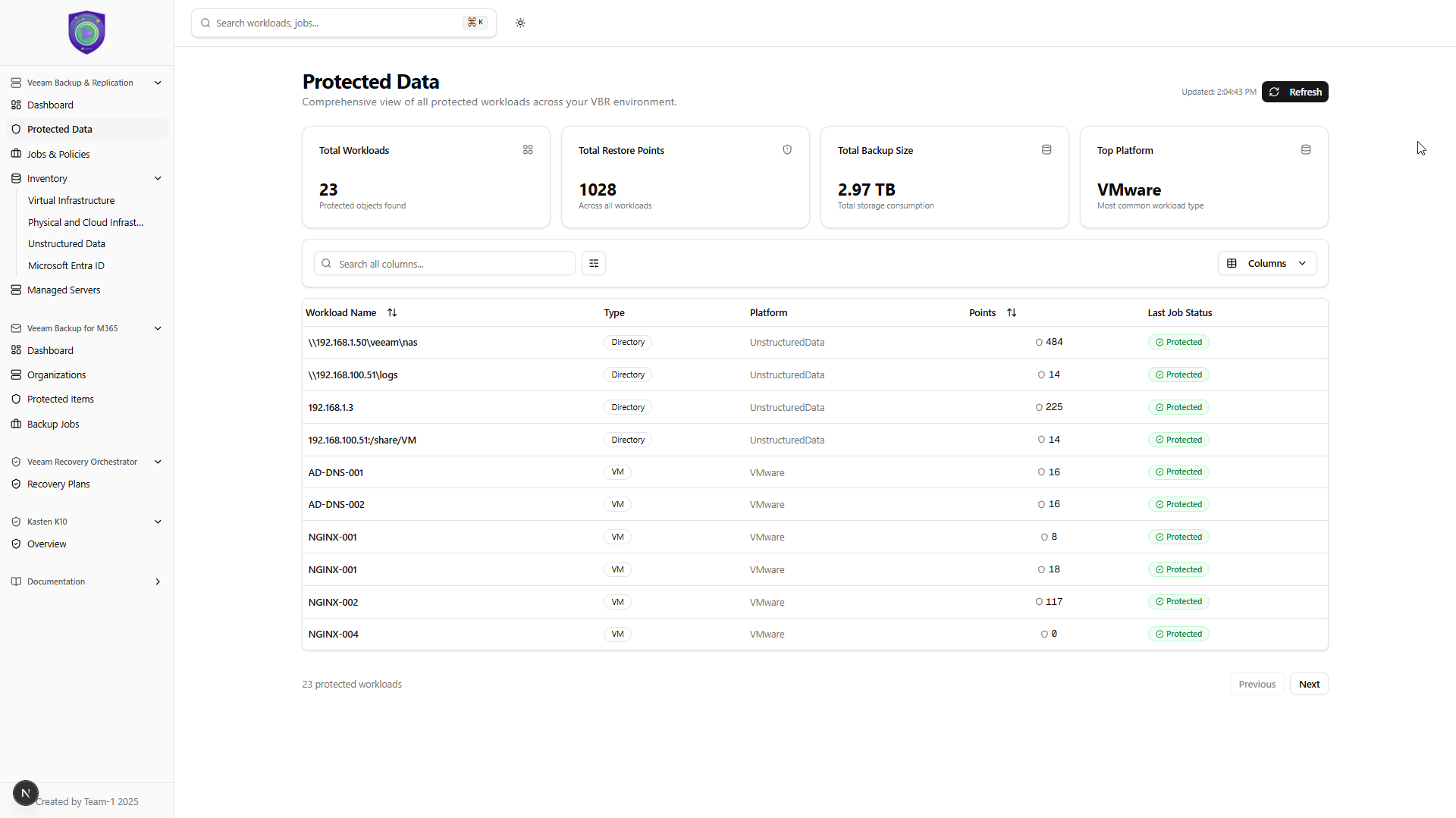Click the Total Restore Points shield icon
Screen dimensions: 1456x818
(x=787, y=150)
